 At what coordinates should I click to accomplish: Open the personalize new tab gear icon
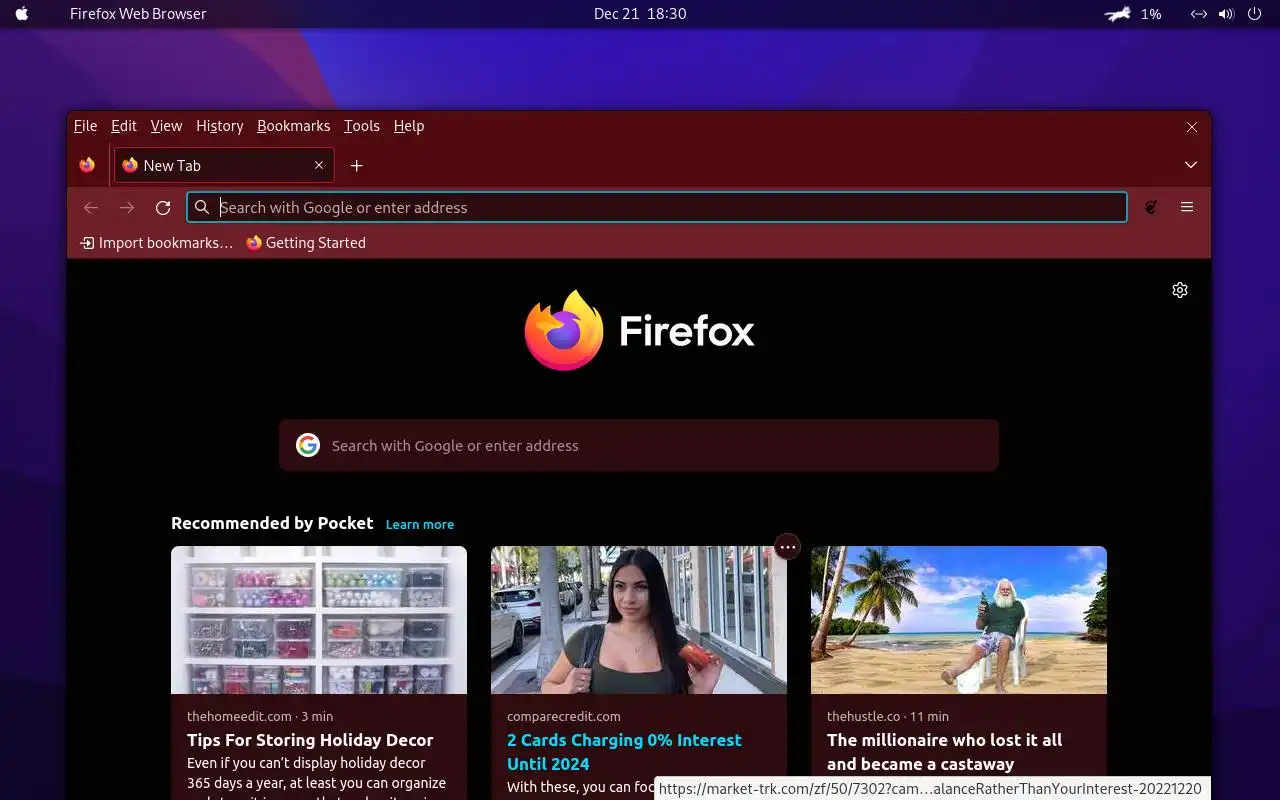tap(1180, 290)
